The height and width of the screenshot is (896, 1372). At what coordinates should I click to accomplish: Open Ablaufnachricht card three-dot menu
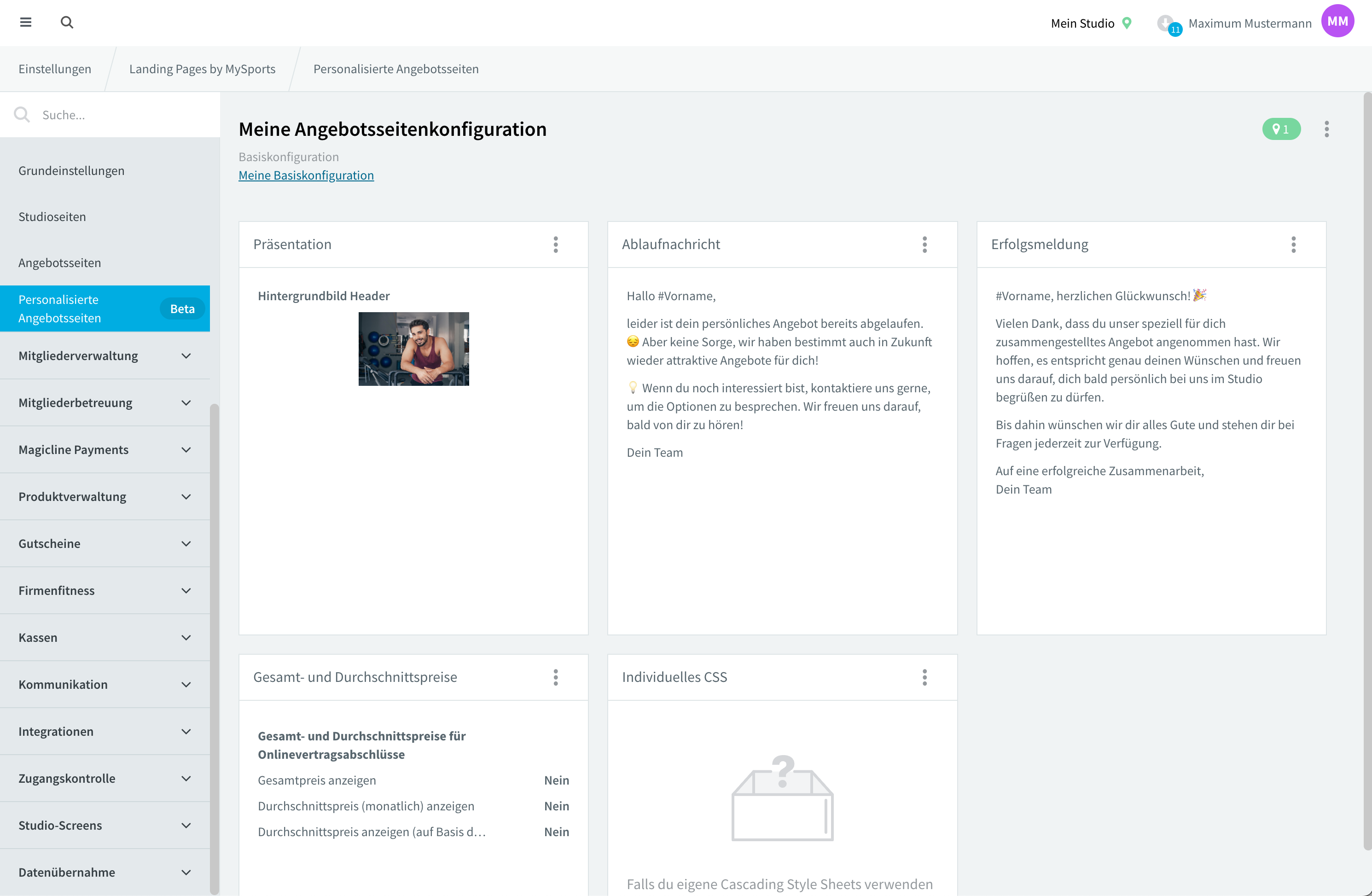tap(924, 244)
